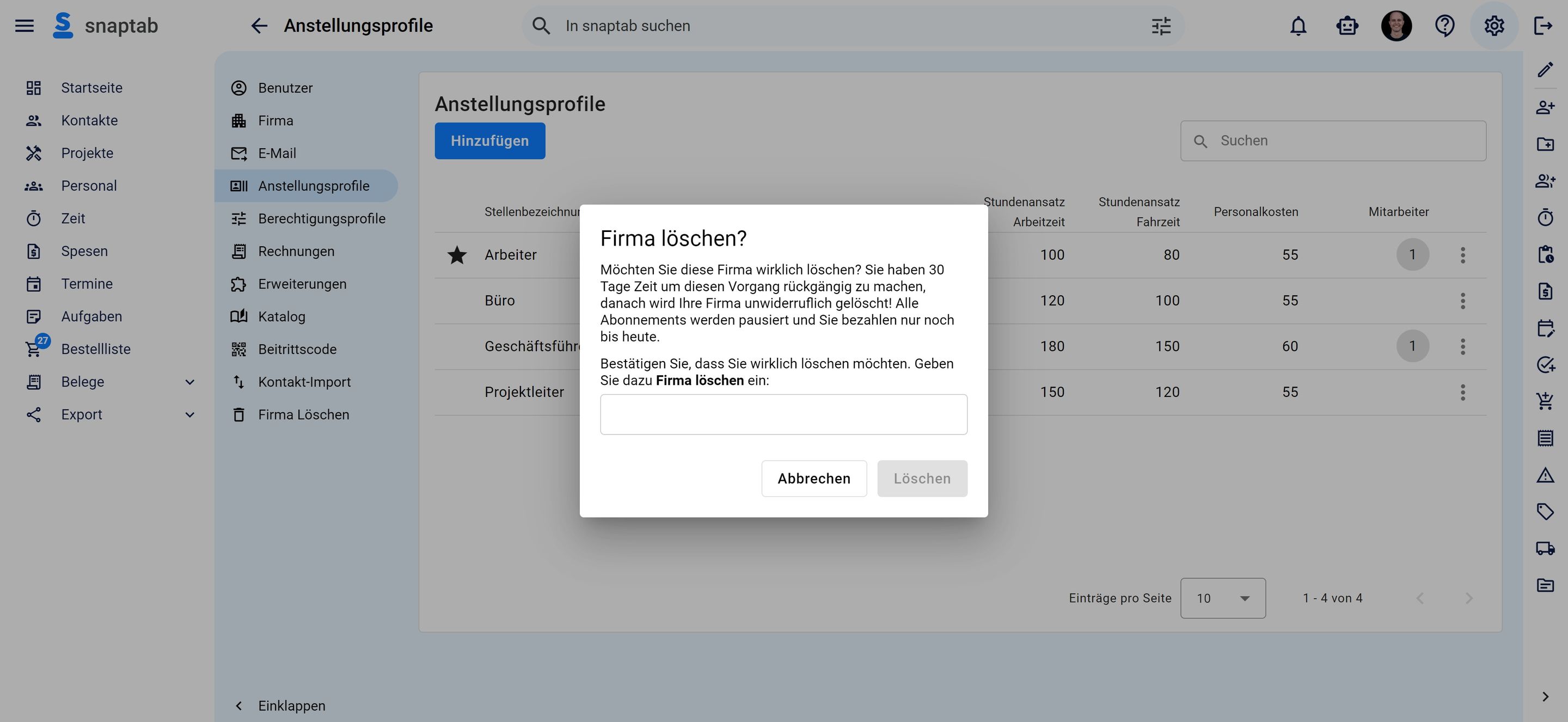
Task: Open the hamburger main menu
Action: click(24, 26)
